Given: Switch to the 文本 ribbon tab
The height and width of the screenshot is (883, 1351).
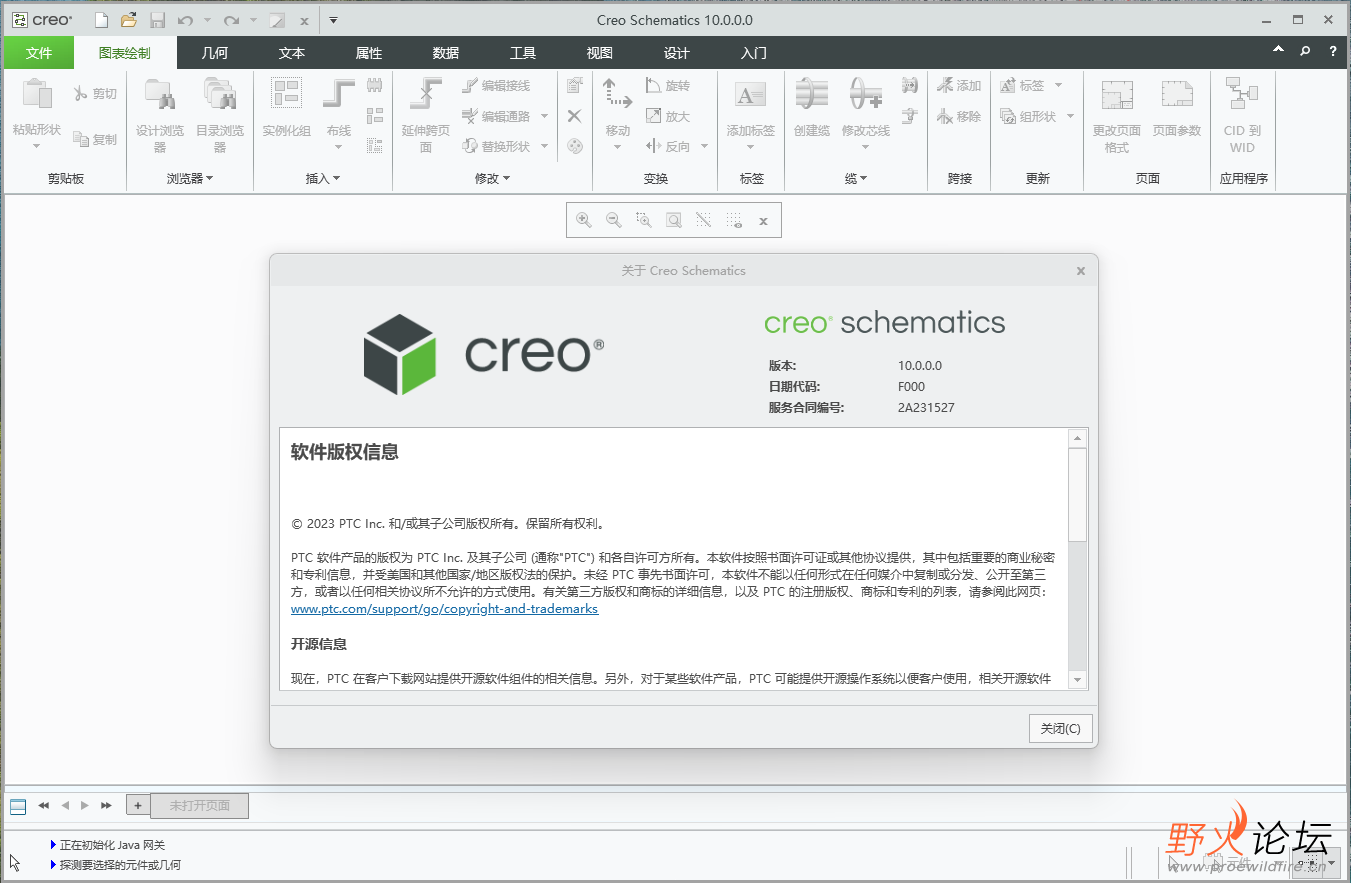Looking at the screenshot, I should click(292, 53).
